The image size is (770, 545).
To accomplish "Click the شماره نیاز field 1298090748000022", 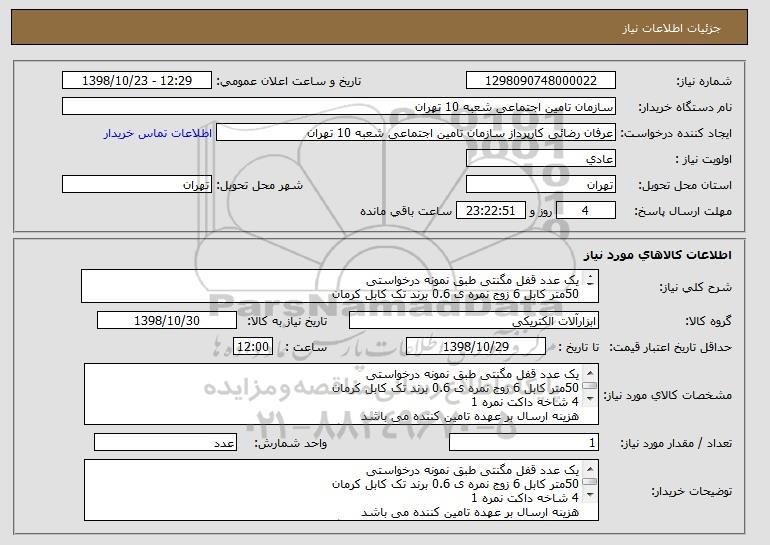I will coord(541,81).
